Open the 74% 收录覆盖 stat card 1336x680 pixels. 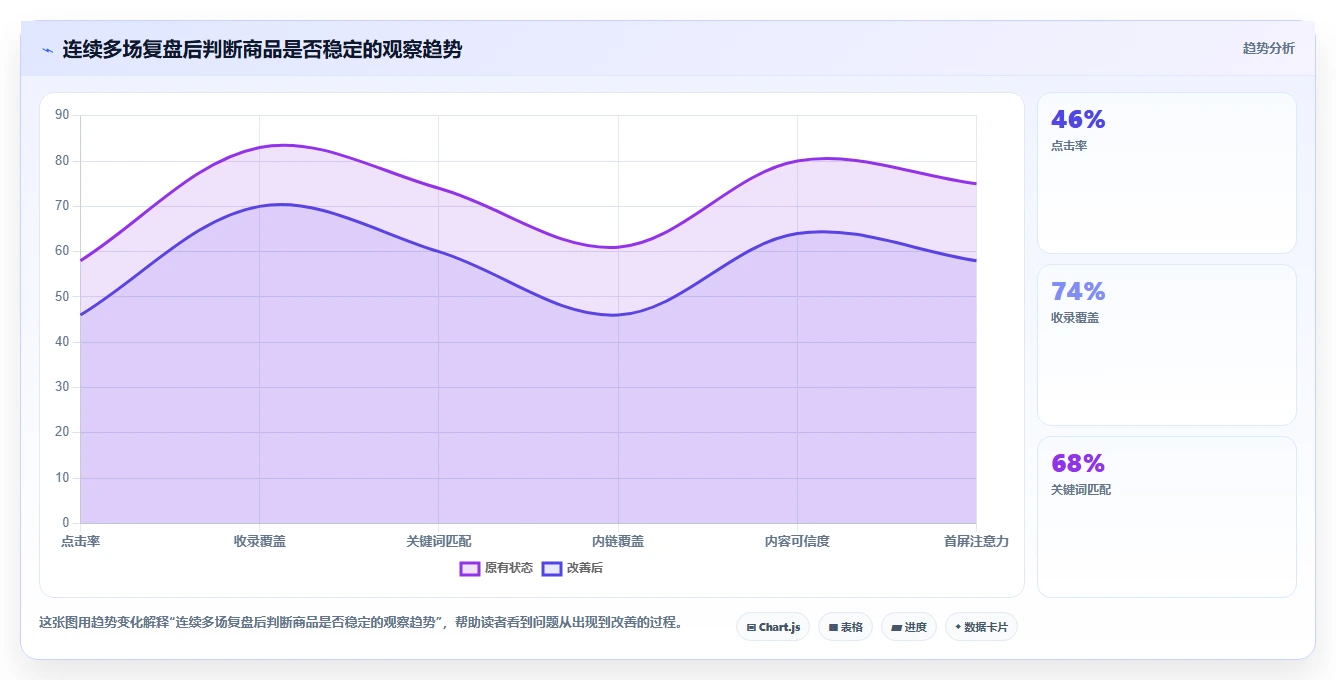[x=1166, y=345]
